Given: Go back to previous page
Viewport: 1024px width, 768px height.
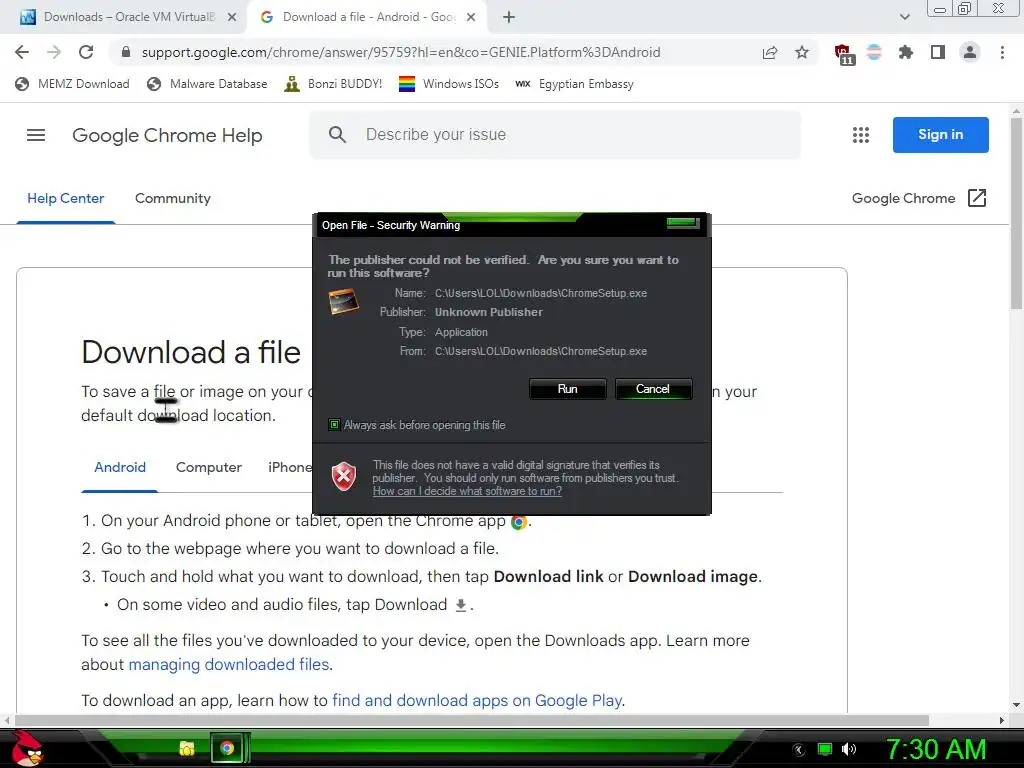Looking at the screenshot, I should pyautogui.click(x=22, y=52).
